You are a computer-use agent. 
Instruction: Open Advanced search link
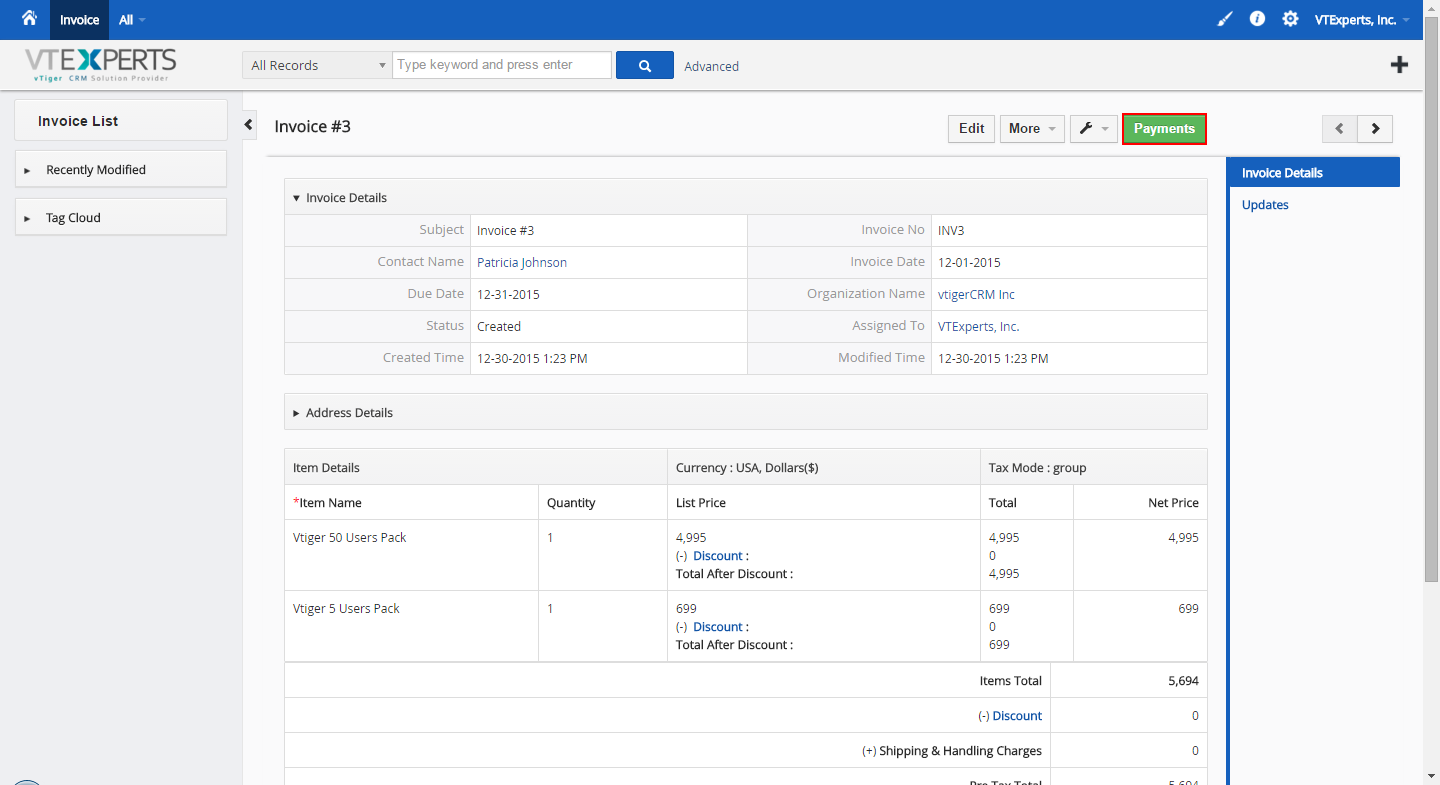coord(712,66)
